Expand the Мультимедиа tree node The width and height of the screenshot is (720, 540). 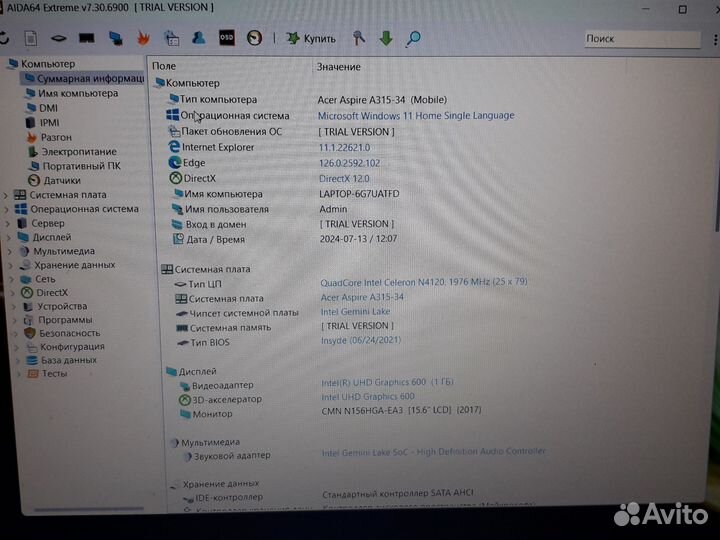click(11, 251)
